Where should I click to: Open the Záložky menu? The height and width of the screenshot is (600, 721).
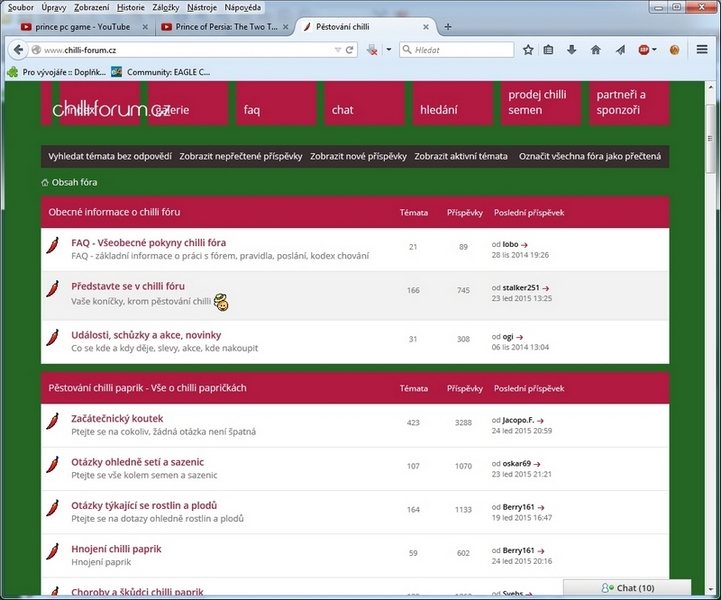tap(165, 7)
